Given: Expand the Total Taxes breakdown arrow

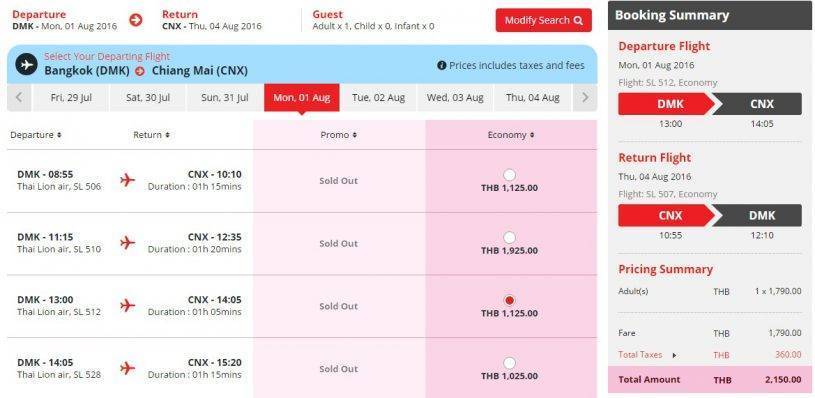Looking at the screenshot, I should [675, 355].
